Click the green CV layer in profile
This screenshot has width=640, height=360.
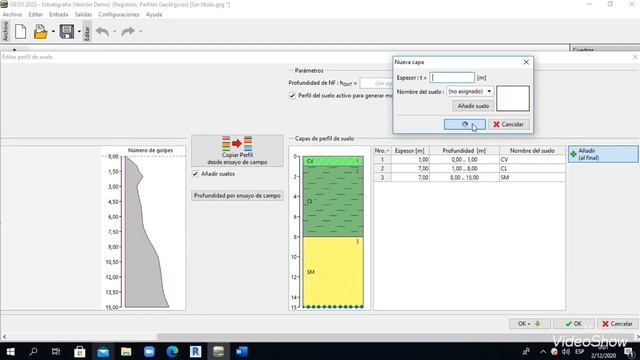[x=333, y=161]
